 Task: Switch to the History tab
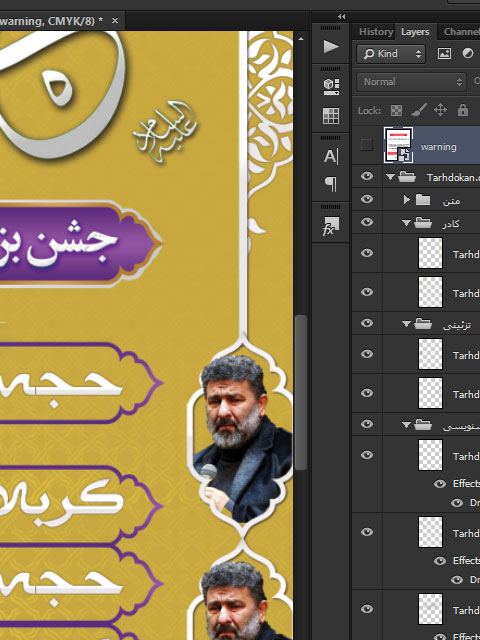(x=376, y=32)
